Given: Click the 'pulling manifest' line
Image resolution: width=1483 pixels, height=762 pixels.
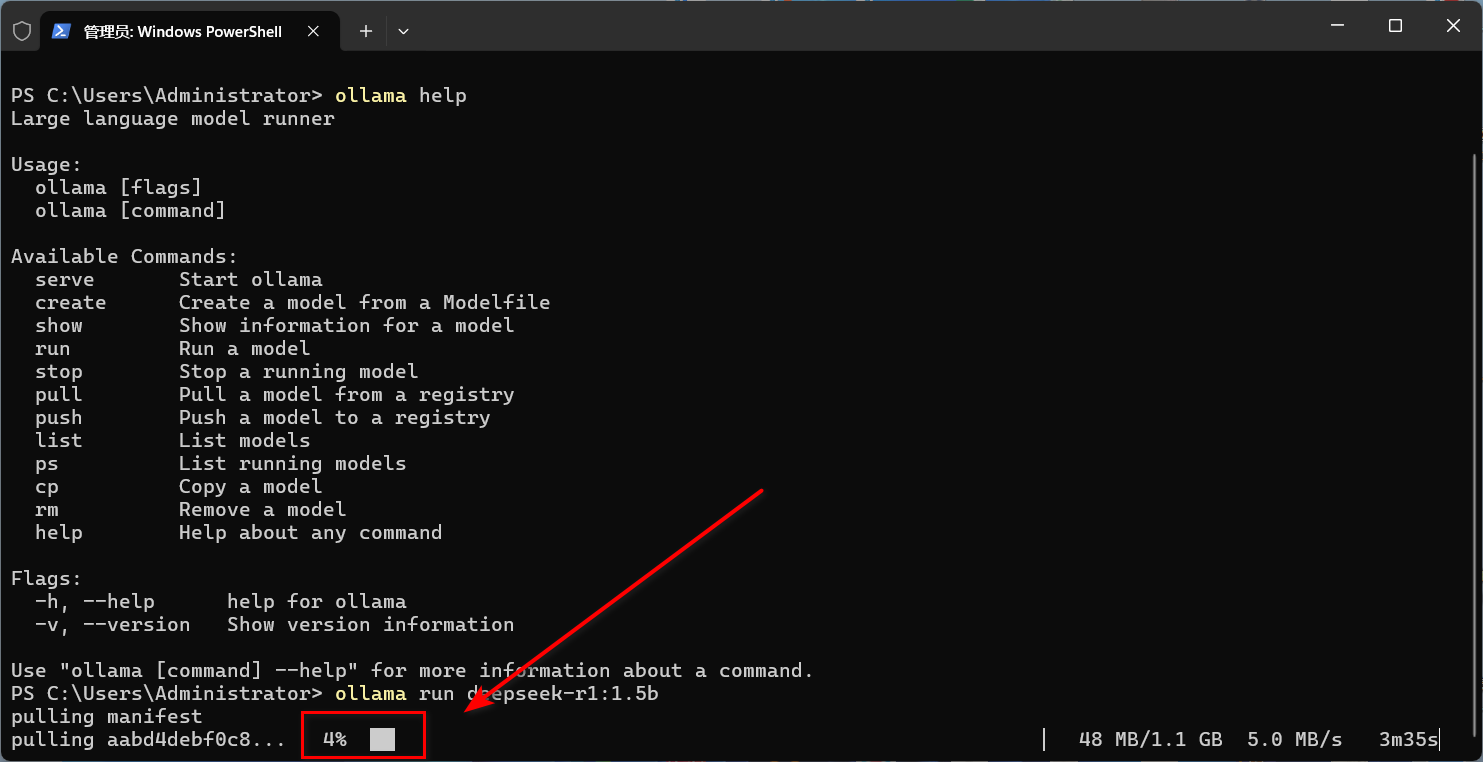Looking at the screenshot, I should tap(107, 717).
